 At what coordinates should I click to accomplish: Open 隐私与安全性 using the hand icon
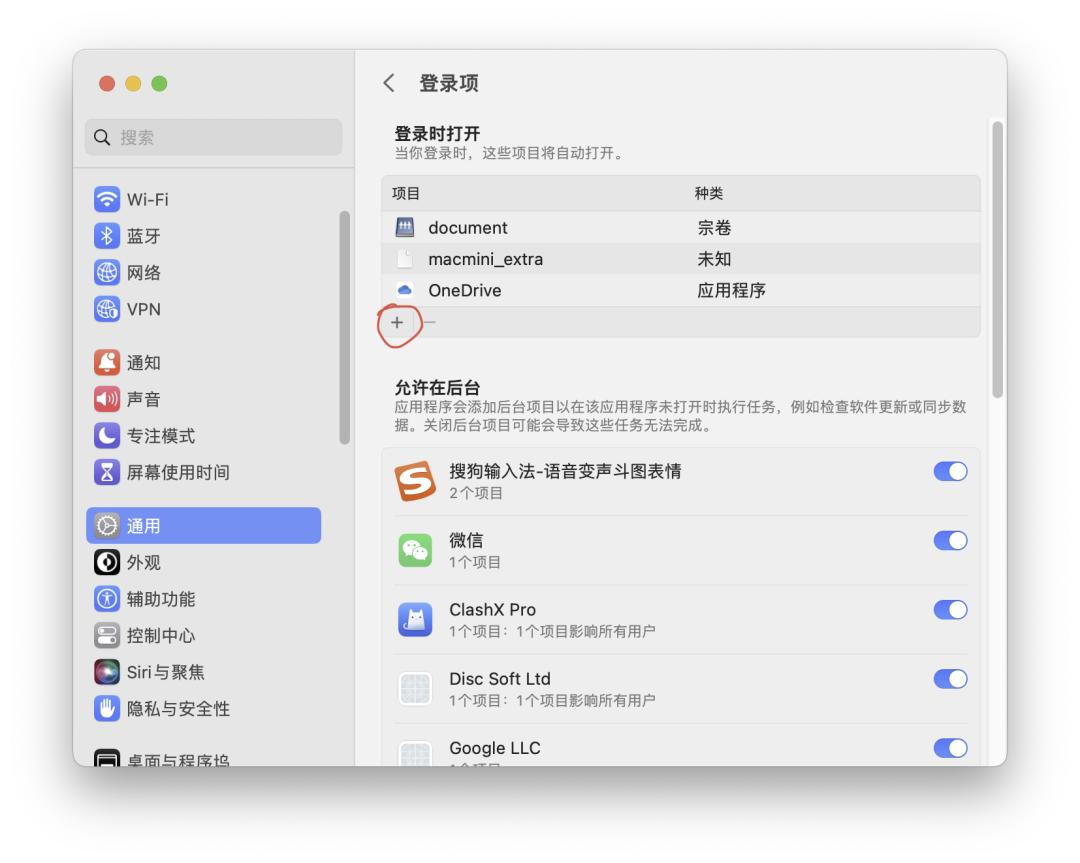coord(106,709)
